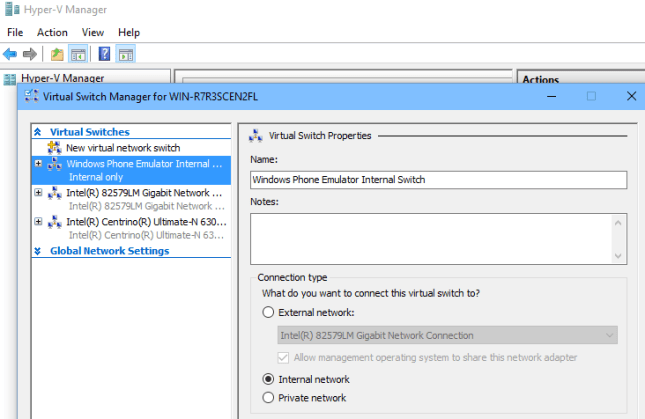Click the switch Name text field
The image size is (645, 419).
point(438,180)
